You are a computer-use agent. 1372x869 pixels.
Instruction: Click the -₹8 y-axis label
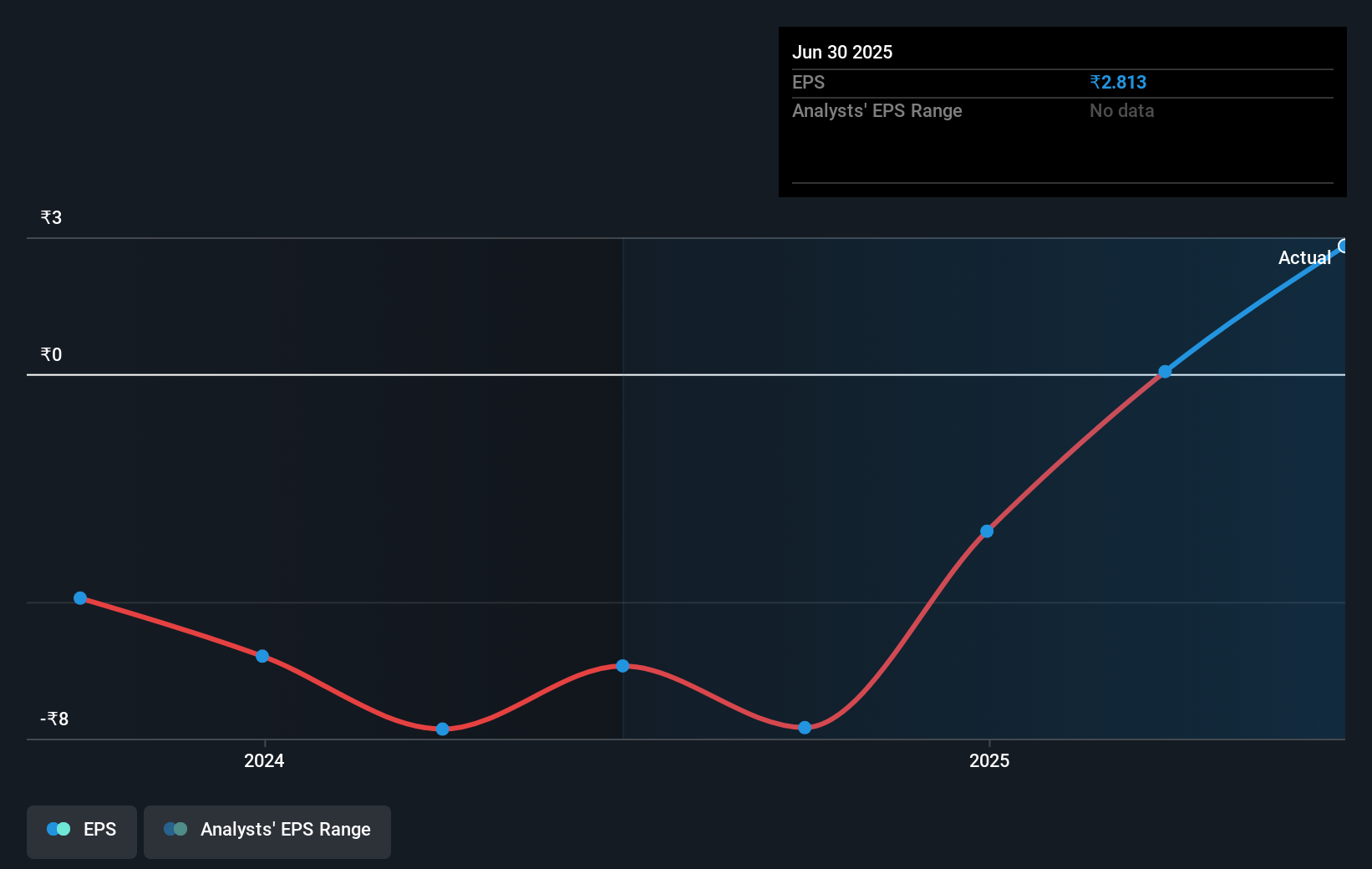tap(54, 719)
